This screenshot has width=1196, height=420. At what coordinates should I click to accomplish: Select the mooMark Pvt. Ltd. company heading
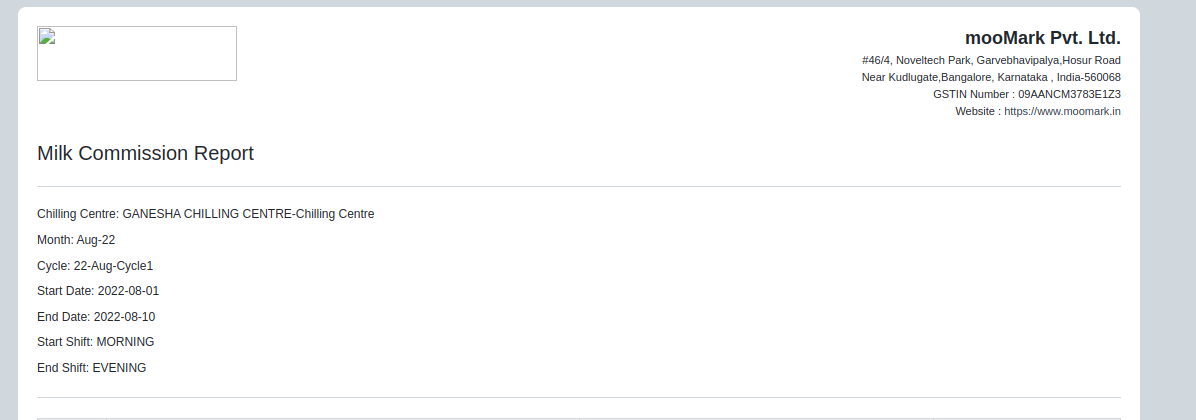tap(1043, 38)
